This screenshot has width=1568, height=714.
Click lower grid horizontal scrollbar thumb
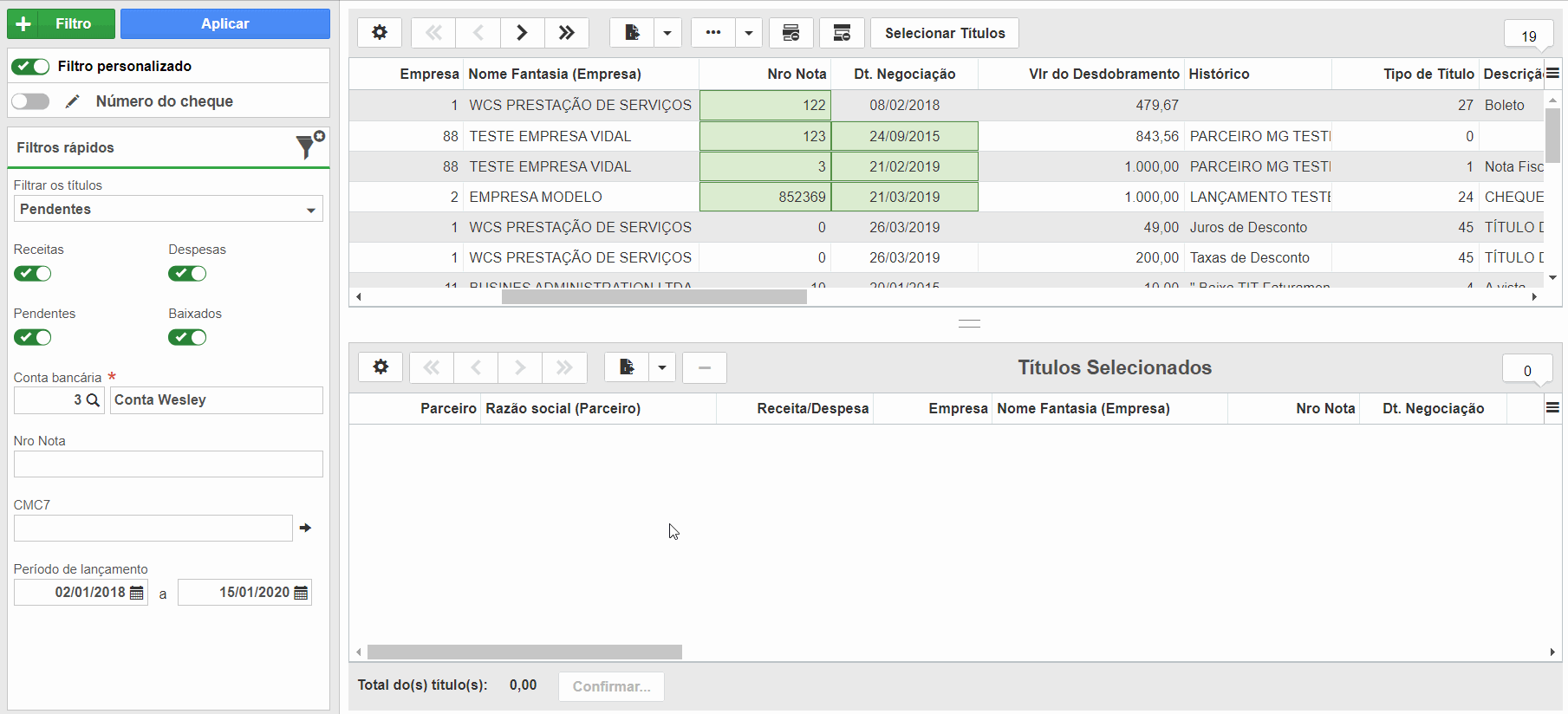coord(524,652)
